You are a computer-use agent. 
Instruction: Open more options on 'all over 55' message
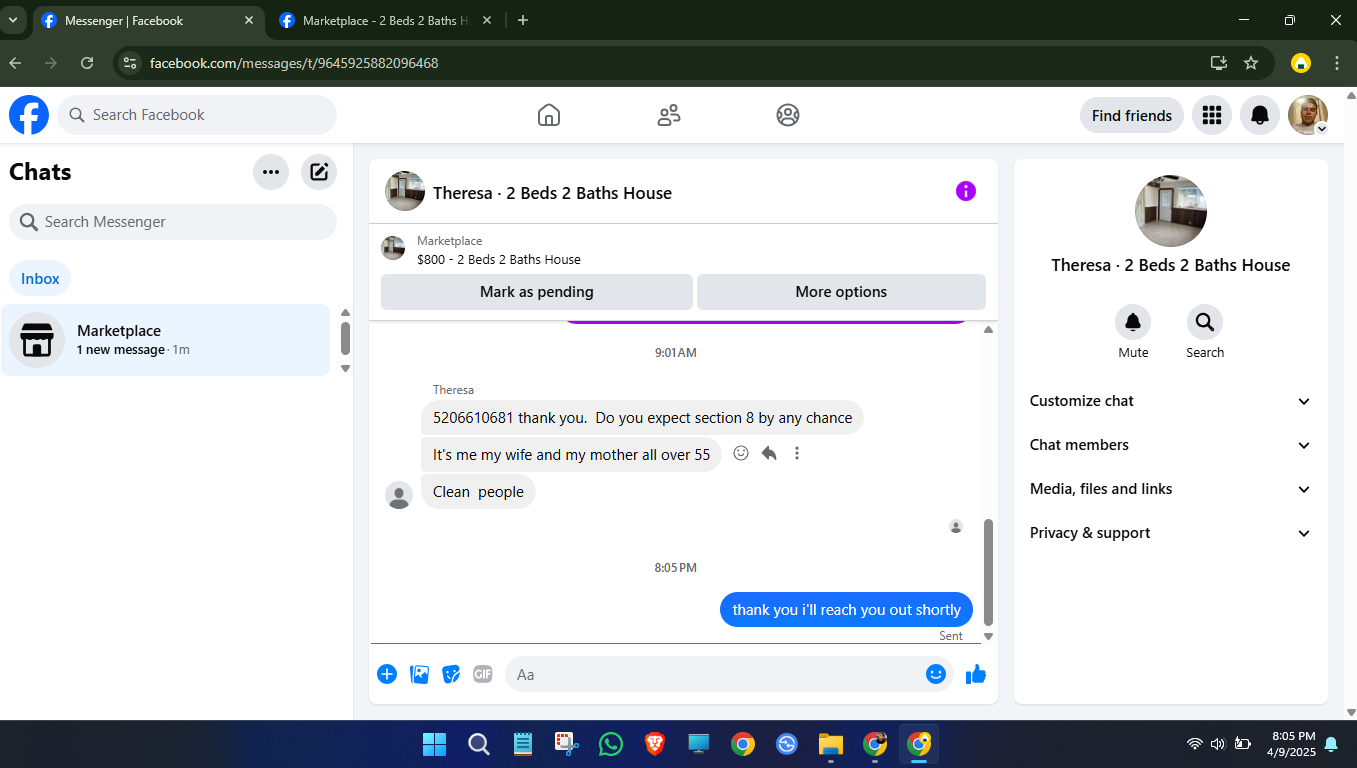(x=797, y=453)
